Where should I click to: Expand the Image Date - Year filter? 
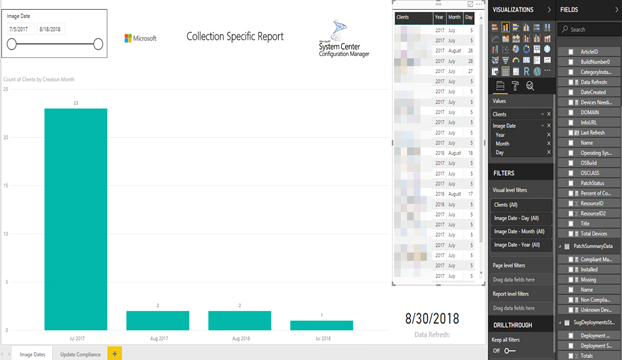point(521,245)
